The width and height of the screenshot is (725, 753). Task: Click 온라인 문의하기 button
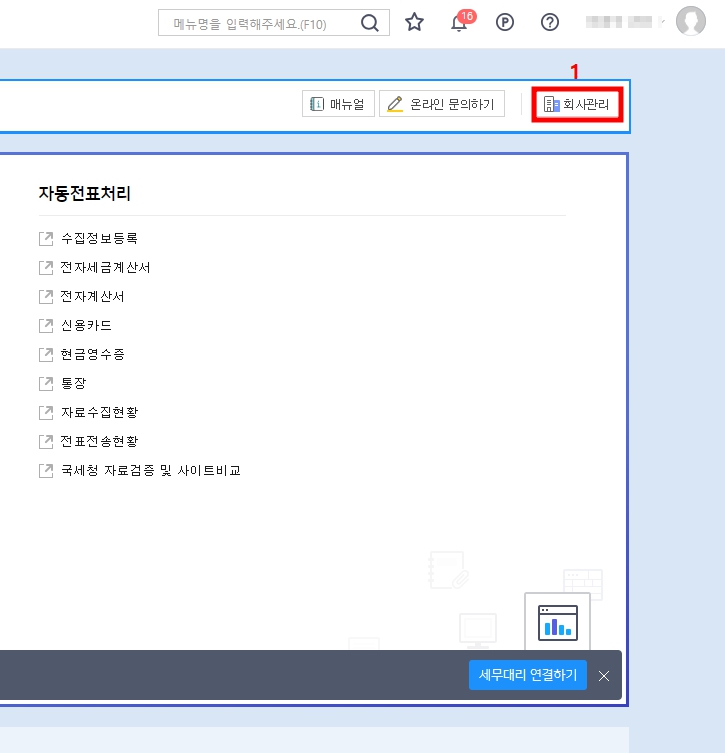442,104
